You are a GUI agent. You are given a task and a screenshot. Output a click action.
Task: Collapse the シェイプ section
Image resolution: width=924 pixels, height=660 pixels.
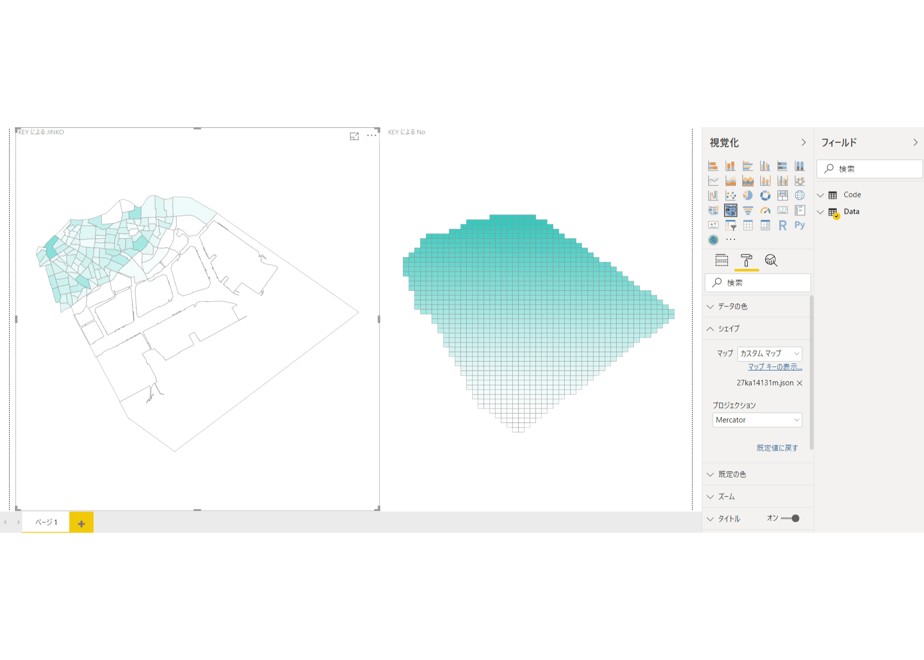[758, 329]
